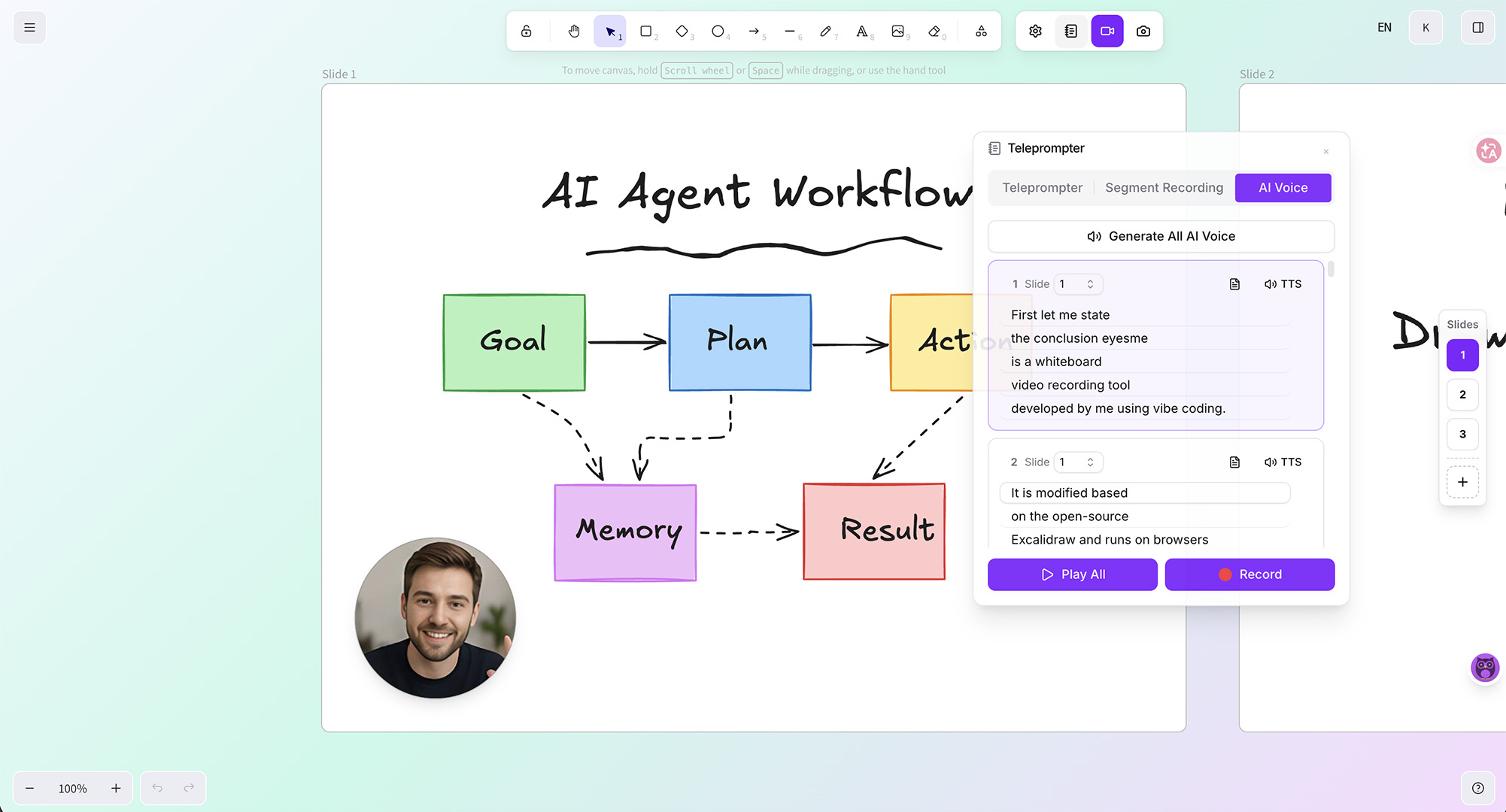The width and height of the screenshot is (1506, 812).
Task: Switch language with the EN button
Action: click(1385, 28)
